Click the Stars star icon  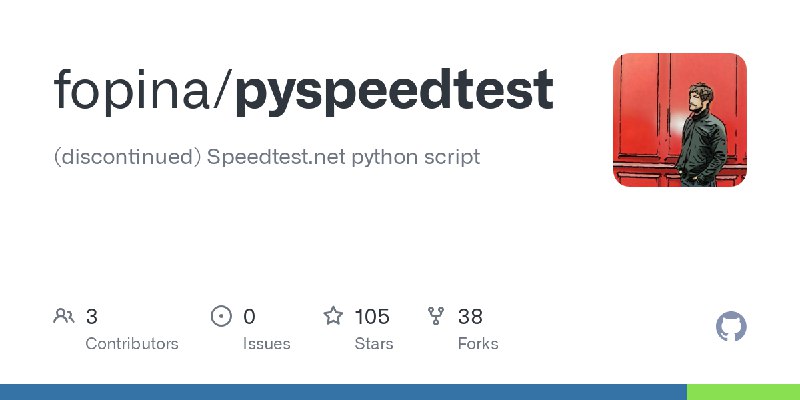pyautogui.click(x=333, y=316)
